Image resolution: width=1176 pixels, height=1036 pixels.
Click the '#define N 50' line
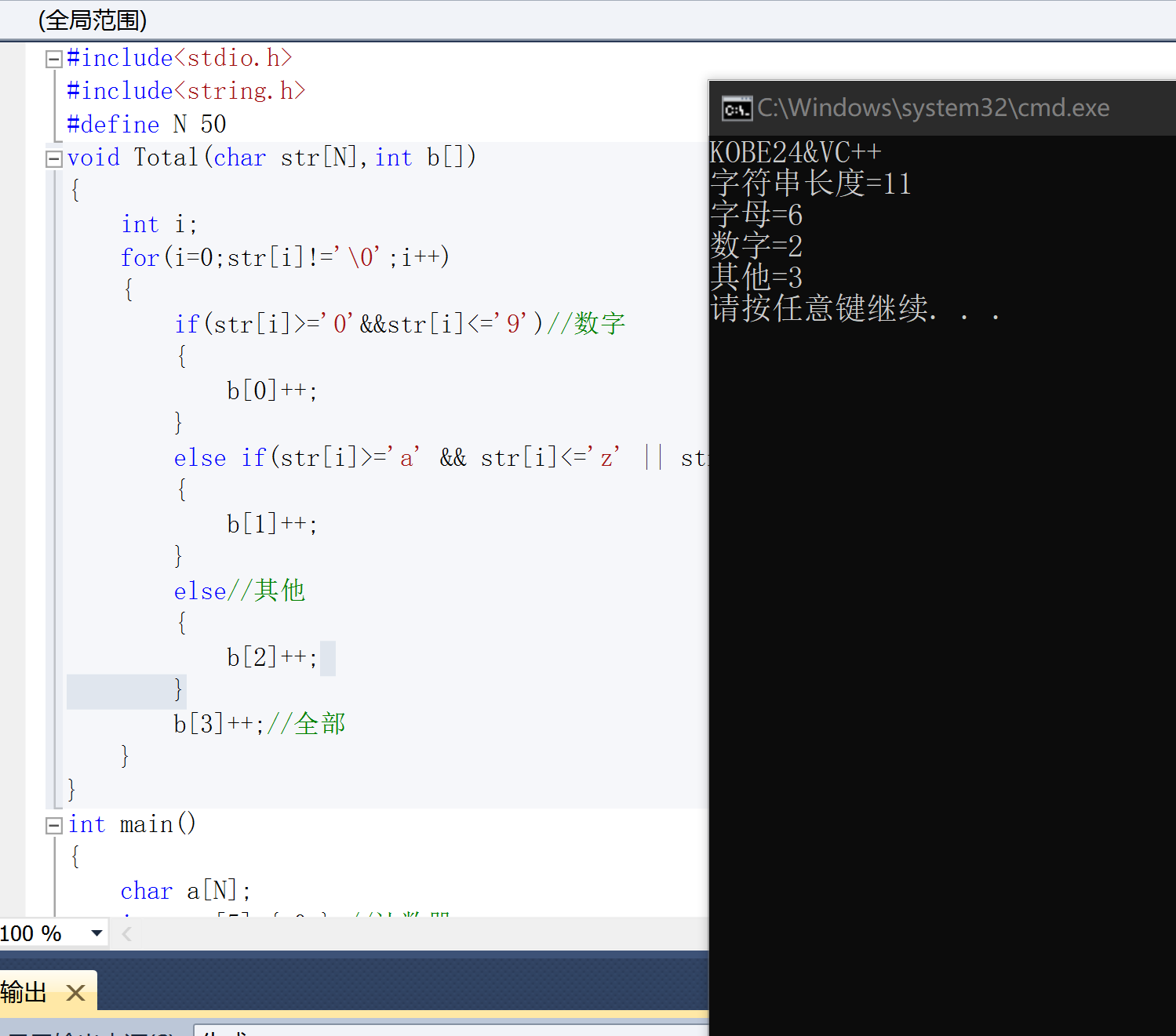click(147, 124)
